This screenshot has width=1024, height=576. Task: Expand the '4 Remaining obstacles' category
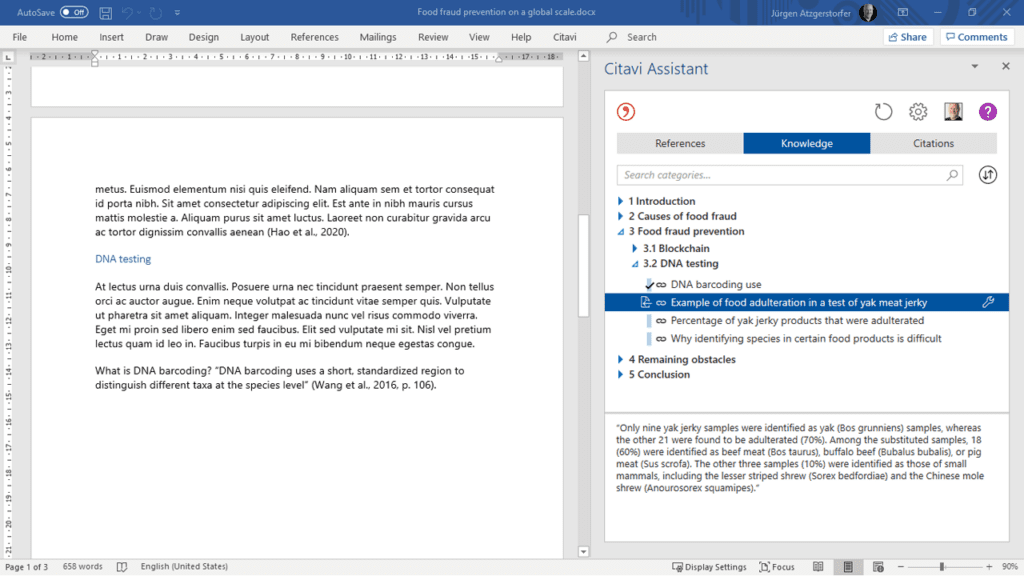pos(620,359)
